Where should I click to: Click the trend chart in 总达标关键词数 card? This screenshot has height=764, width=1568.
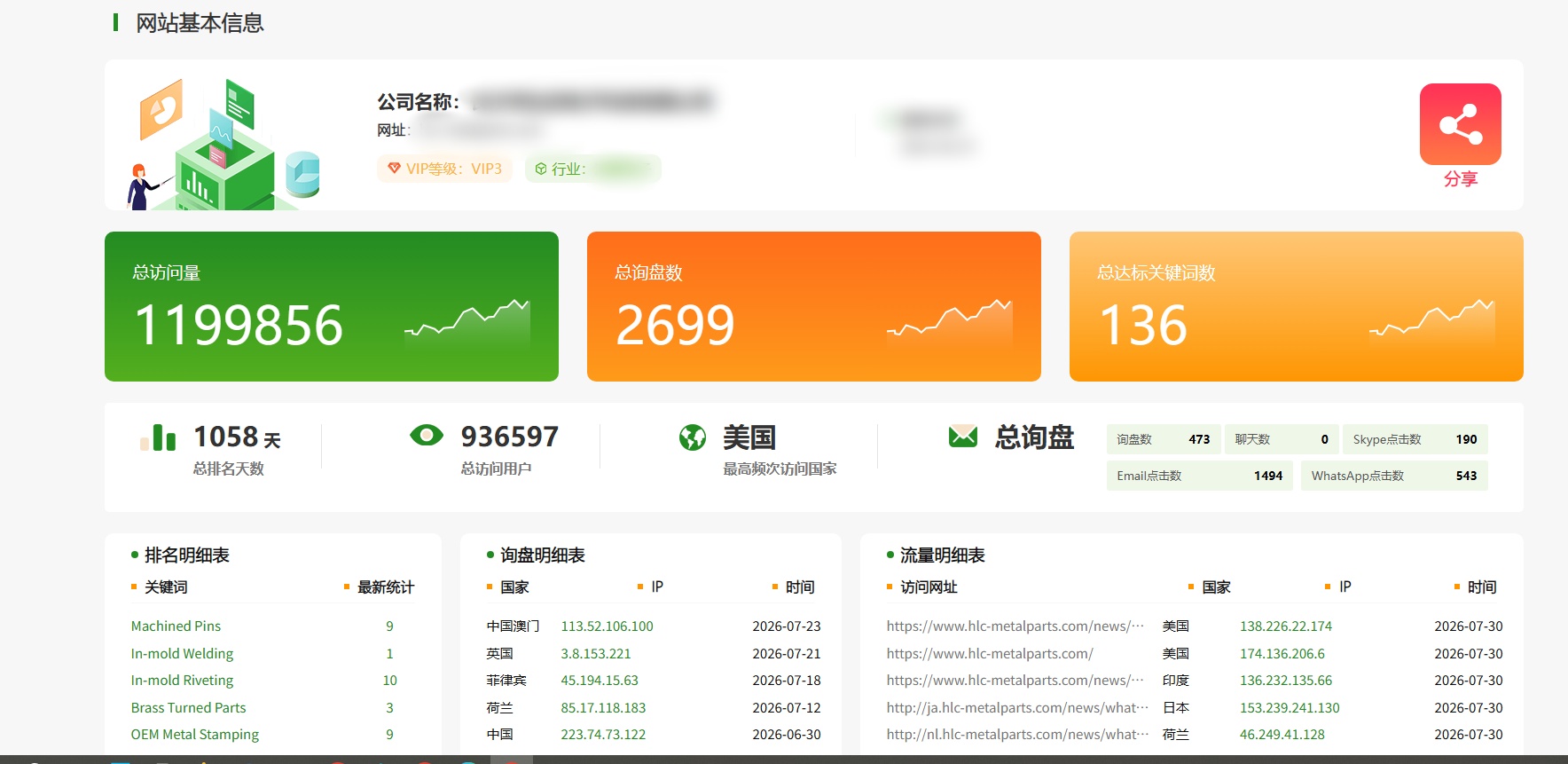click(1432, 323)
